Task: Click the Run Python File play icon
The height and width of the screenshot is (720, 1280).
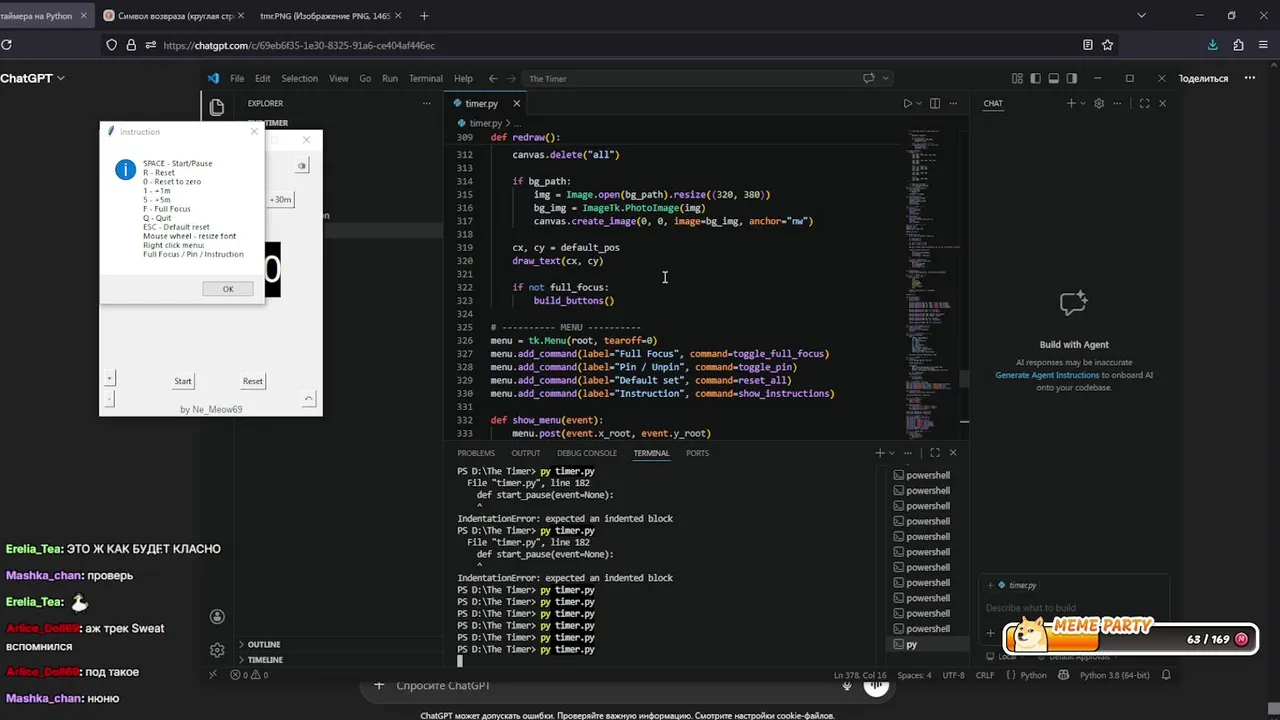Action: [x=907, y=103]
